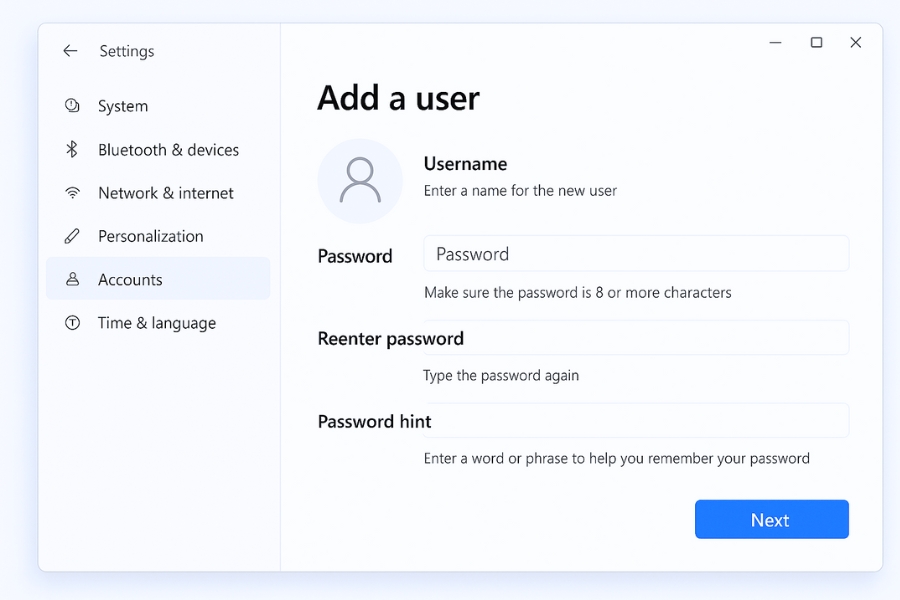Open the Time & language settings page
This screenshot has width=900, height=600.
pos(156,322)
